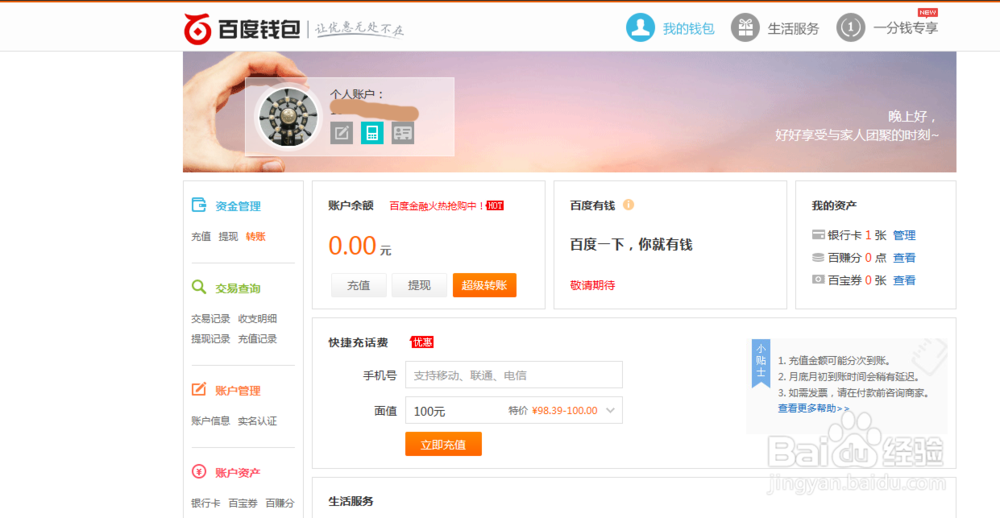Click the 交易查询 magnifier icon
This screenshot has width=1000, height=518.
click(199, 288)
